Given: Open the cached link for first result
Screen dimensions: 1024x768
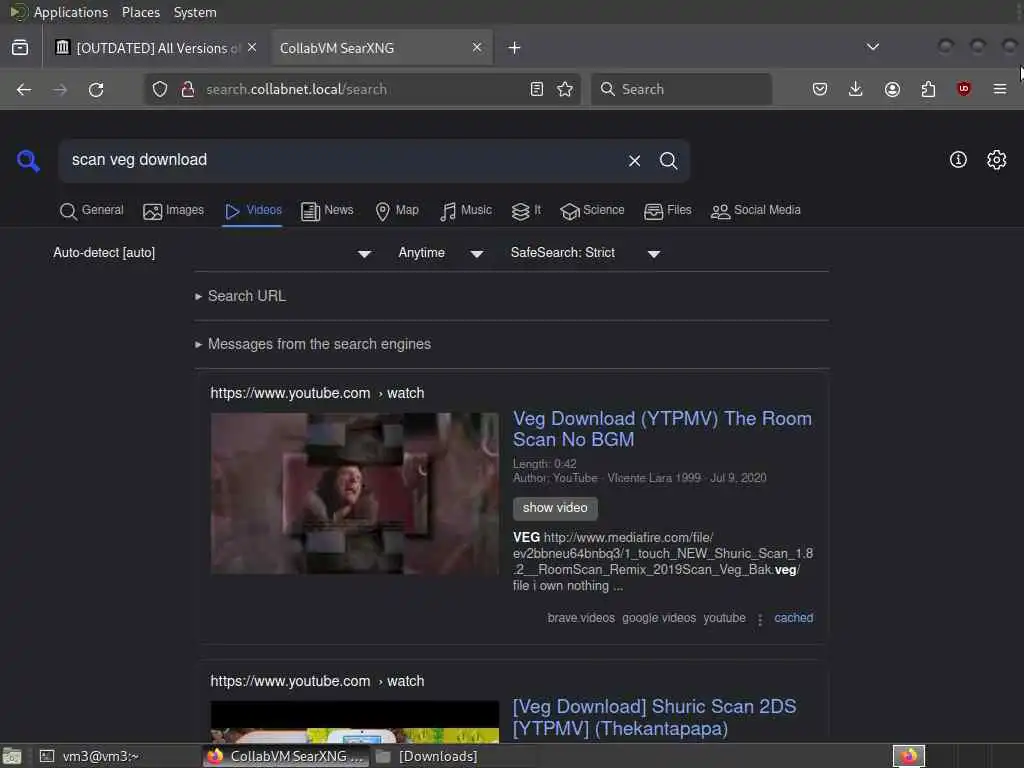Looking at the screenshot, I should coord(793,618).
